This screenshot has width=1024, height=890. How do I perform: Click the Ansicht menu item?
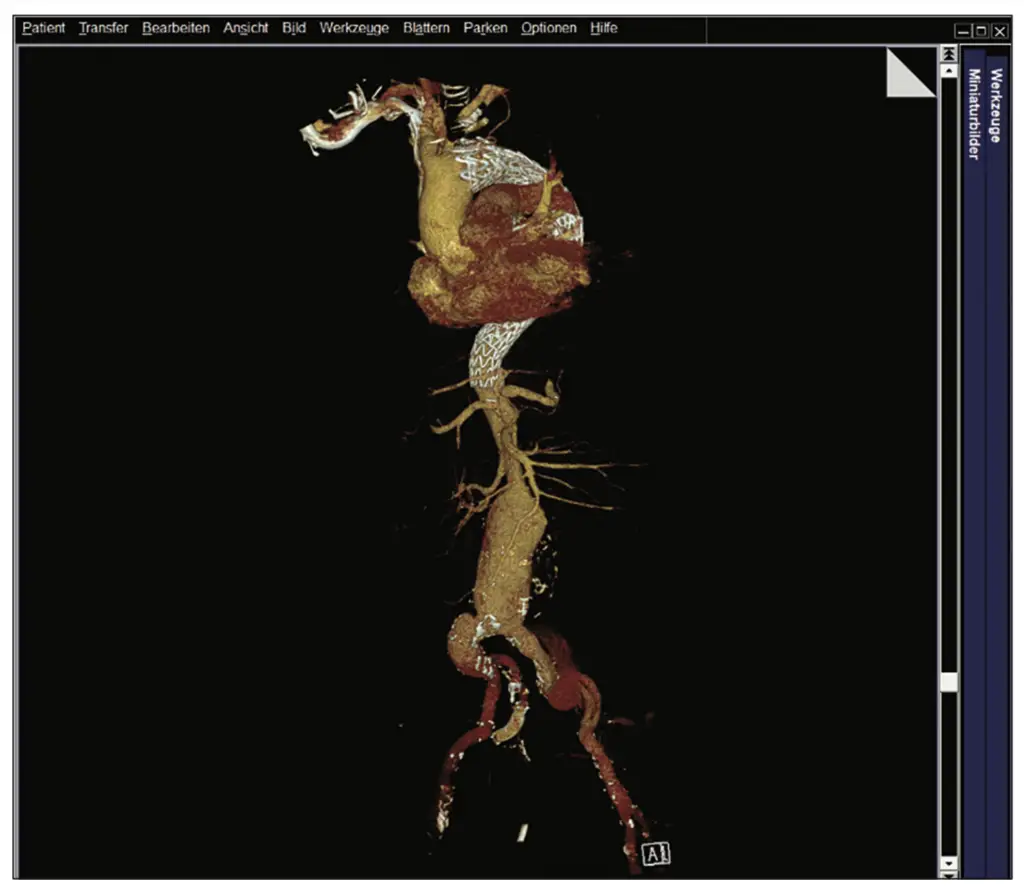[x=246, y=28]
